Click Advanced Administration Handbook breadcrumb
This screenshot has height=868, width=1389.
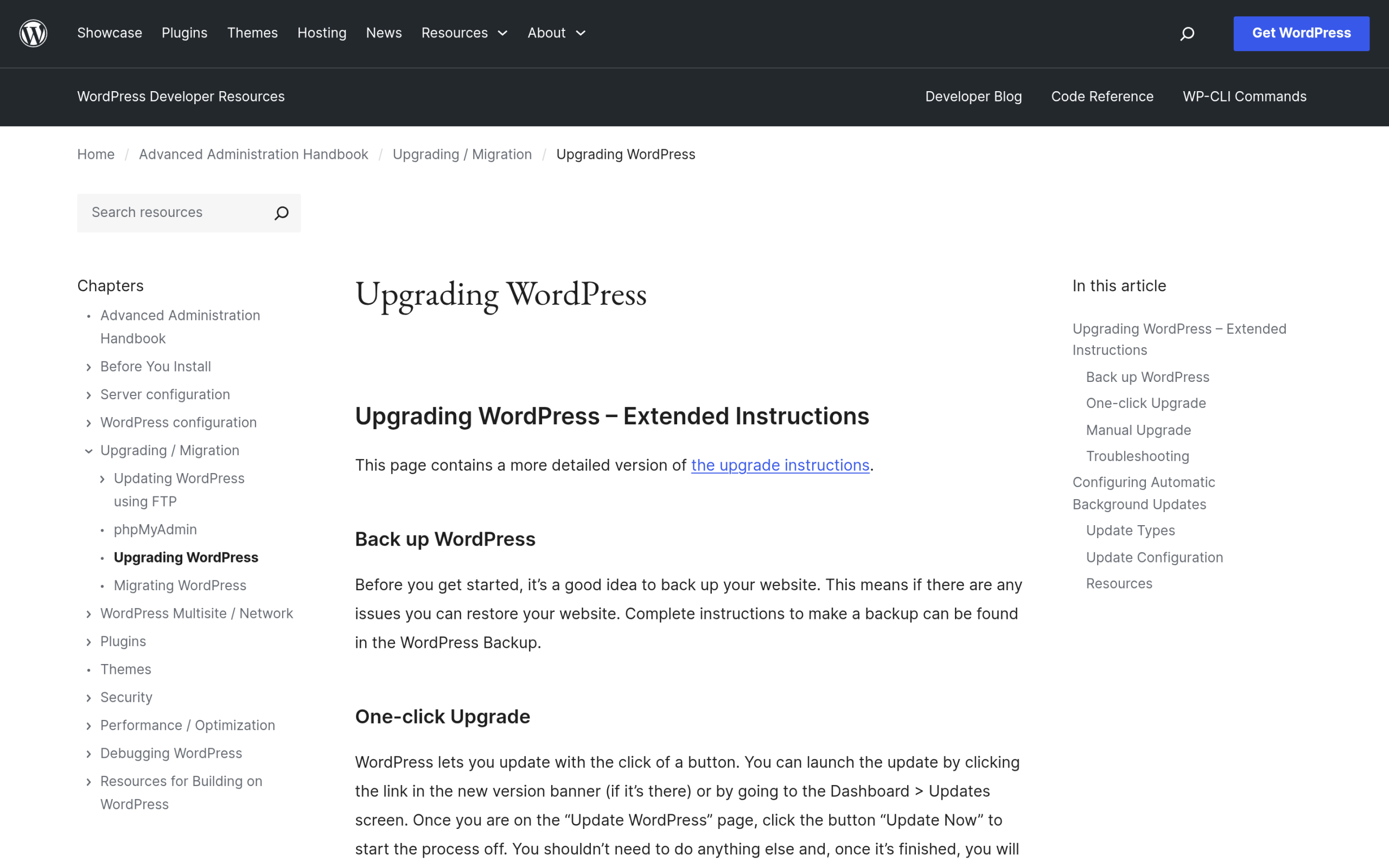tap(254, 155)
